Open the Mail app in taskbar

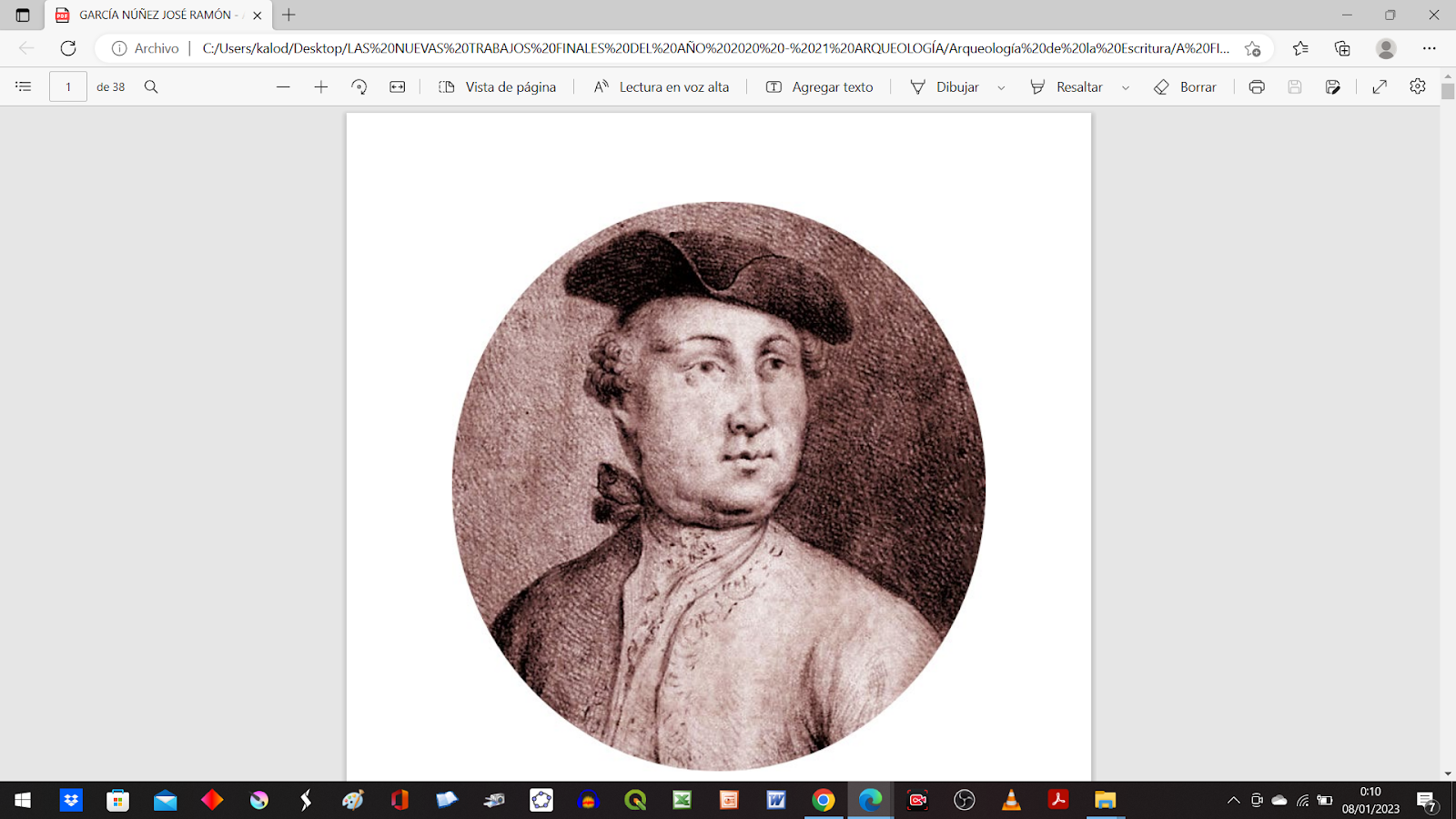click(165, 800)
